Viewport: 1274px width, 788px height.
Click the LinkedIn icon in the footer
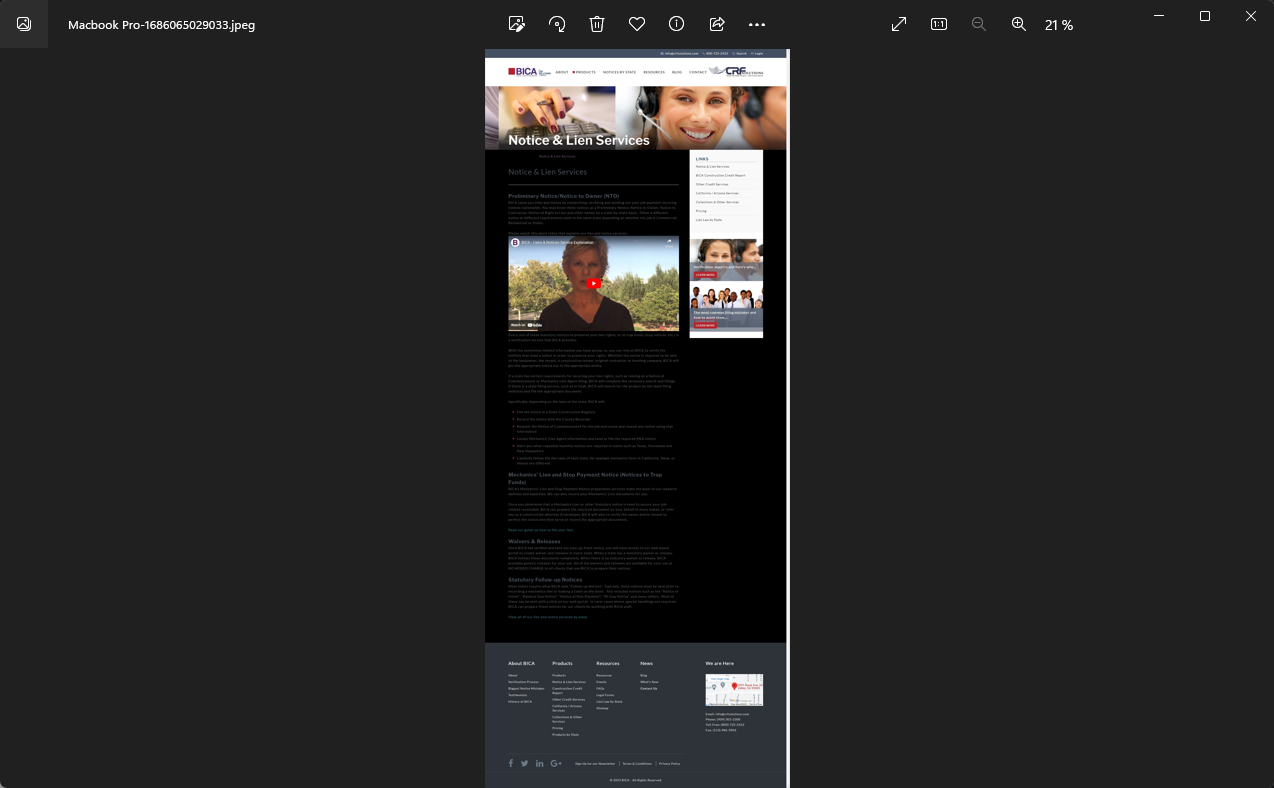[540, 763]
